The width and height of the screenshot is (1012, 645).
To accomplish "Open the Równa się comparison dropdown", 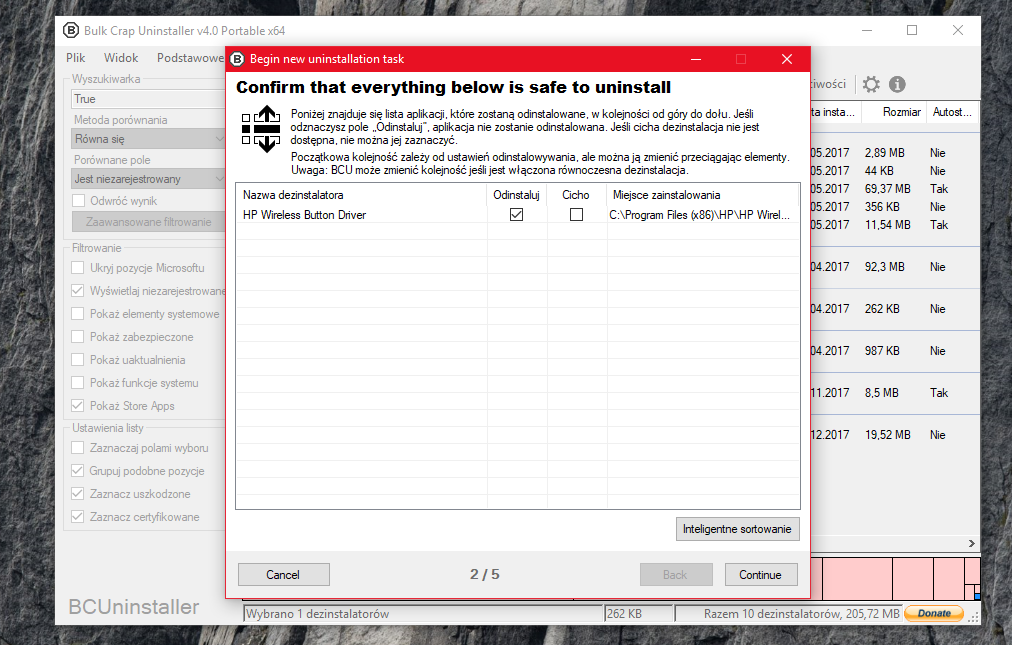I will coord(148,139).
